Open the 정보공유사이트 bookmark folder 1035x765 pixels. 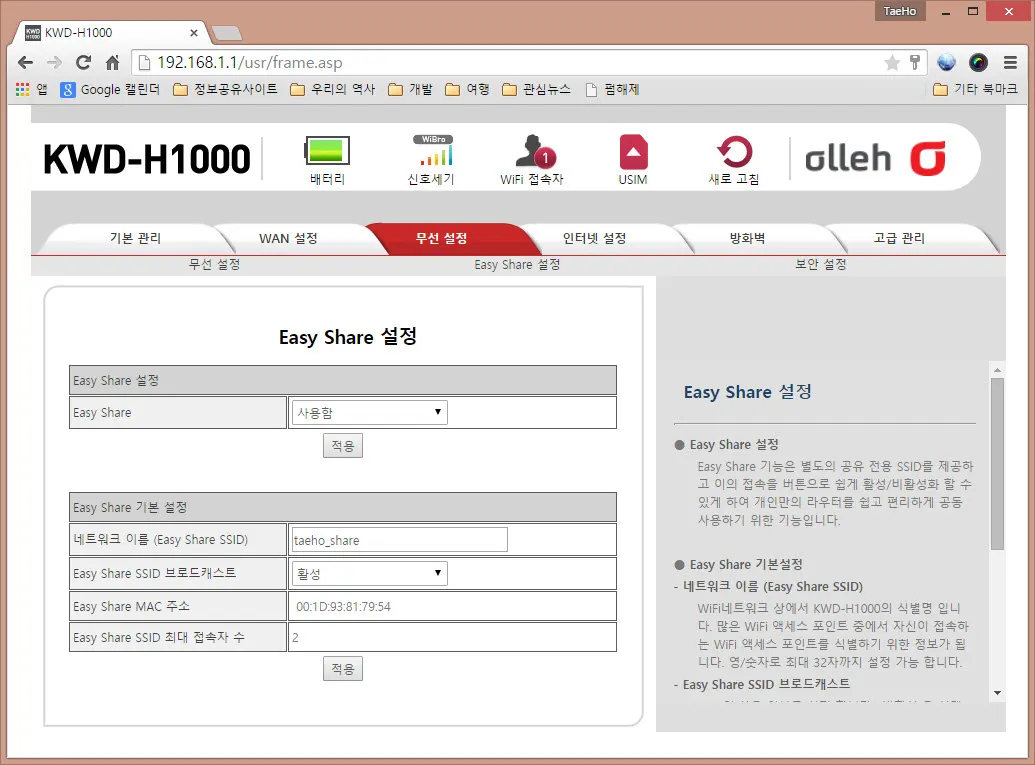[x=225, y=89]
